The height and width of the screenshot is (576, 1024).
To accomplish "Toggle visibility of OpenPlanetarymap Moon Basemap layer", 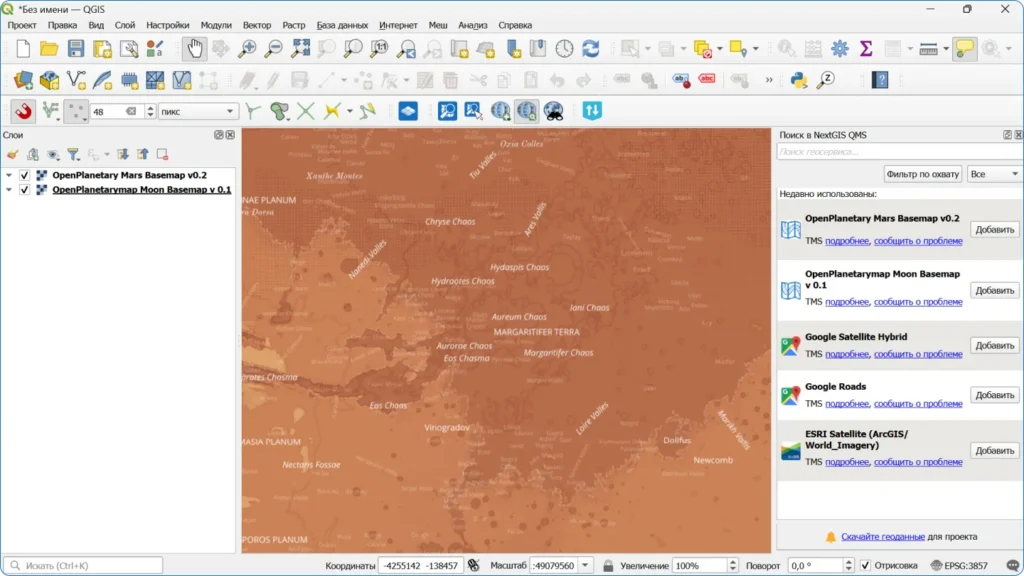I will click(x=24, y=189).
